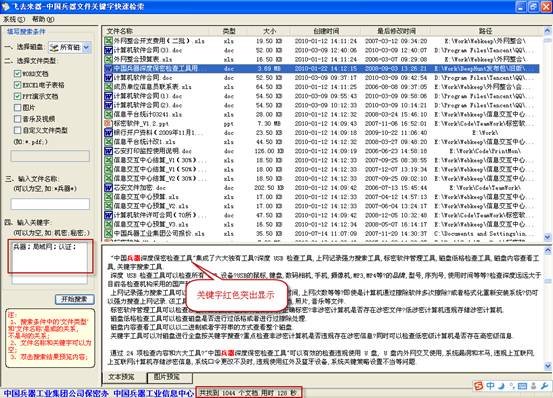Open the wrench settings icon in IME bar

544,386
